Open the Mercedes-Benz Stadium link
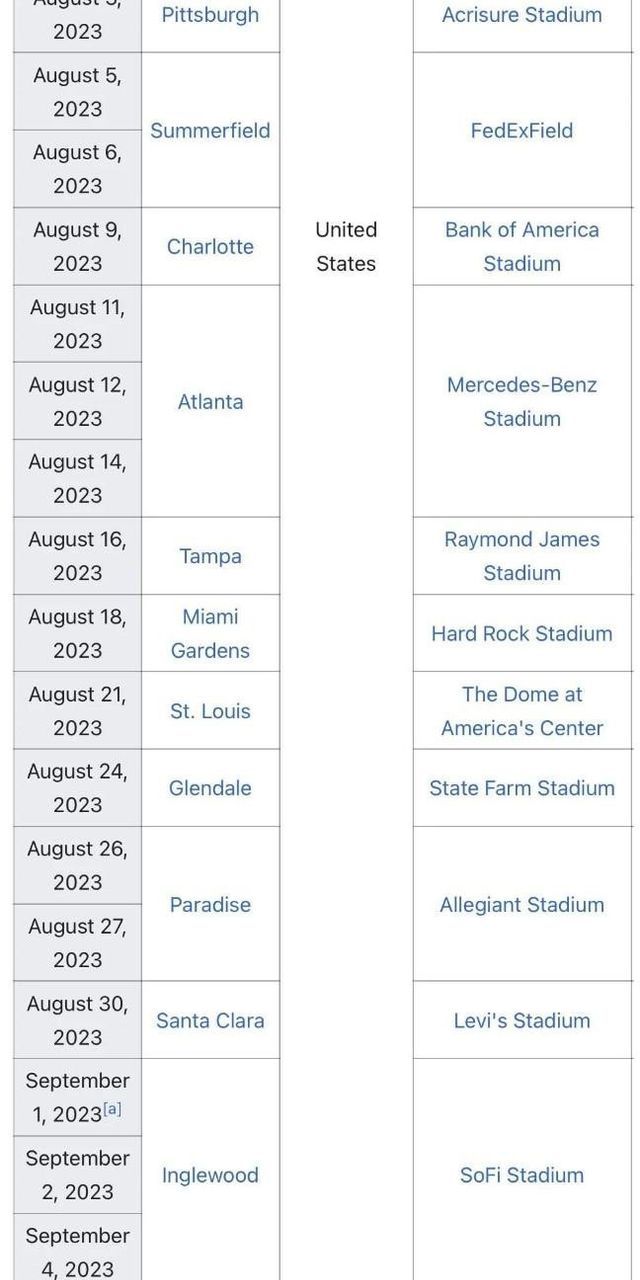Screen dimensions: 640x1280 point(522,401)
